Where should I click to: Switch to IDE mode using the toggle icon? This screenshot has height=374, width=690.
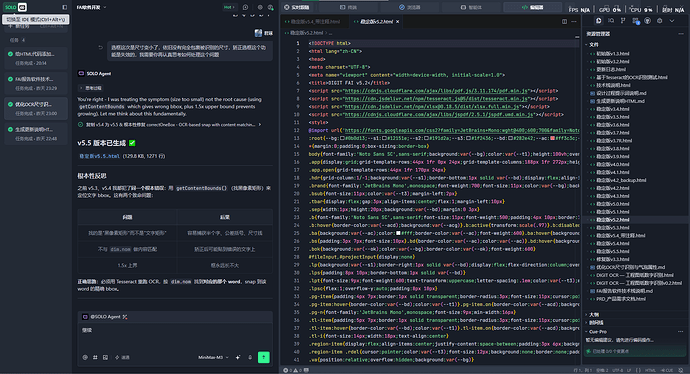(22, 7)
